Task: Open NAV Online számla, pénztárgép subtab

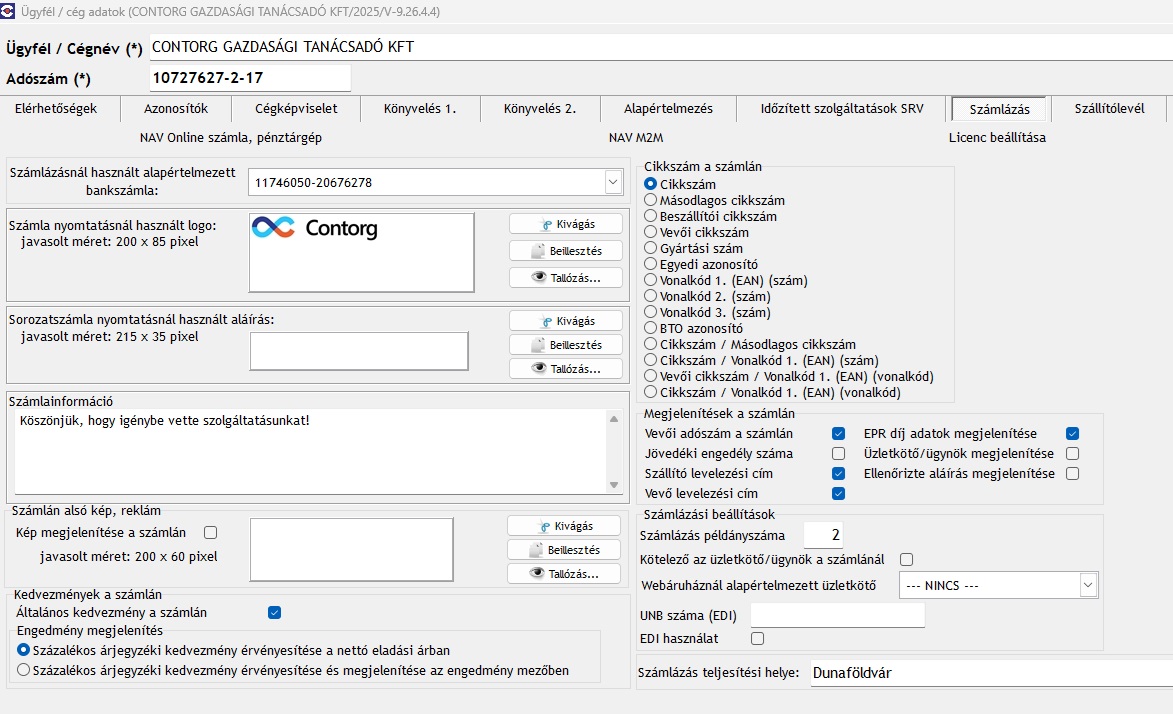Action: (230, 138)
